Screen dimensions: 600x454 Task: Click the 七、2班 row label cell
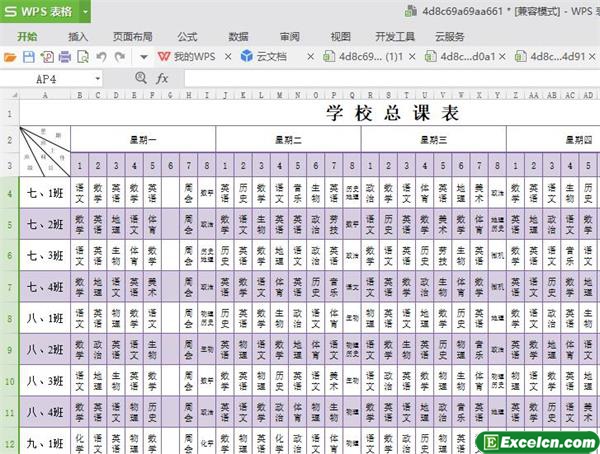click(x=45, y=224)
